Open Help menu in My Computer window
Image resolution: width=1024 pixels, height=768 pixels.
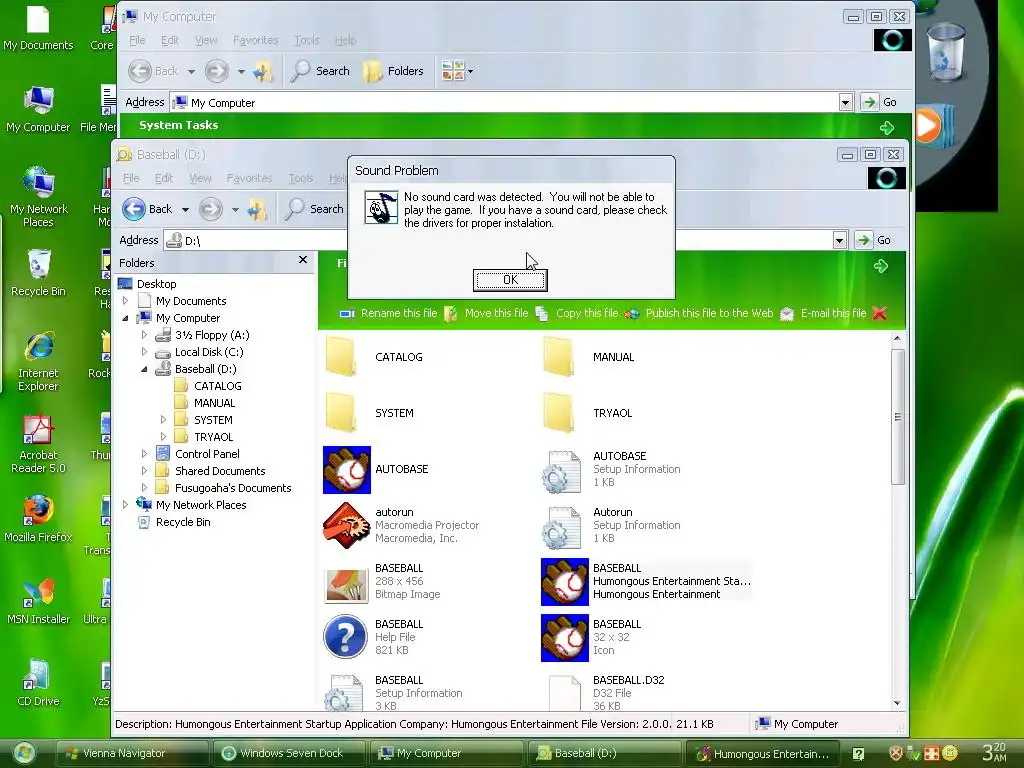[x=345, y=40]
